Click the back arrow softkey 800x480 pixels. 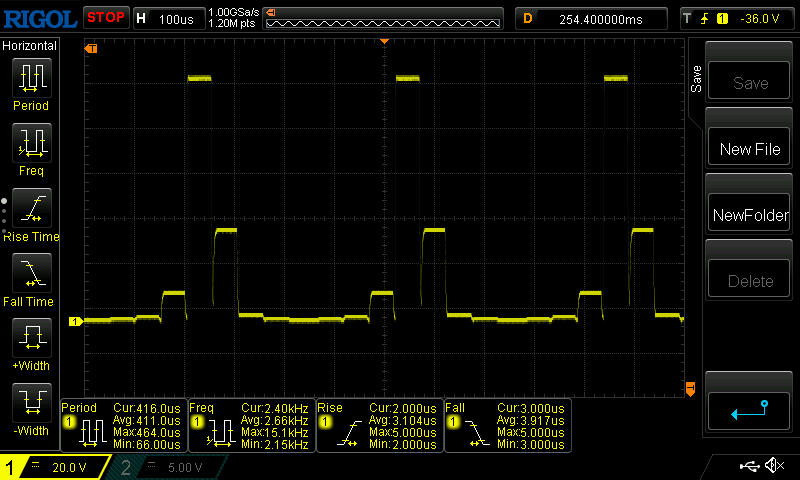(749, 411)
